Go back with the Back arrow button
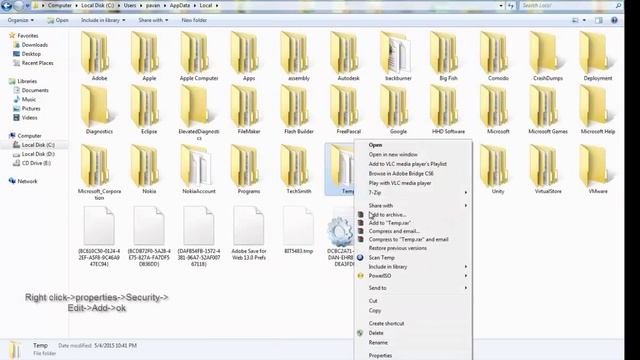The height and width of the screenshot is (360, 640). click(7, 6)
